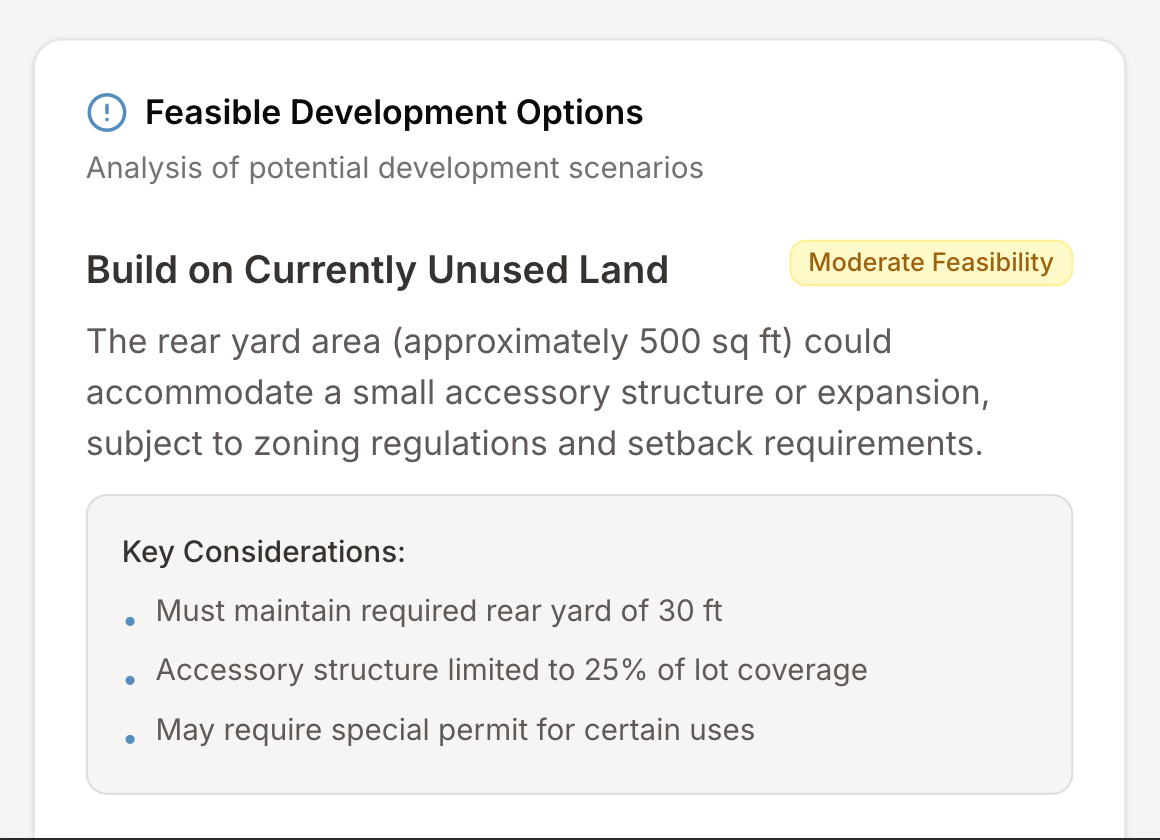Select the Build on Currently Unused Land title

(377, 270)
